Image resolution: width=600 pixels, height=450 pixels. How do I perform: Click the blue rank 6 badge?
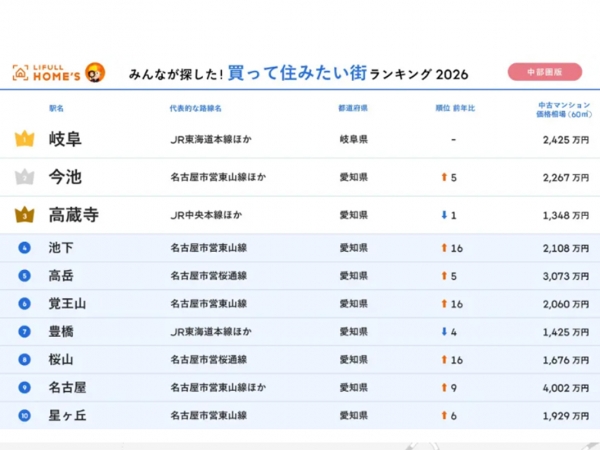pos(24,304)
